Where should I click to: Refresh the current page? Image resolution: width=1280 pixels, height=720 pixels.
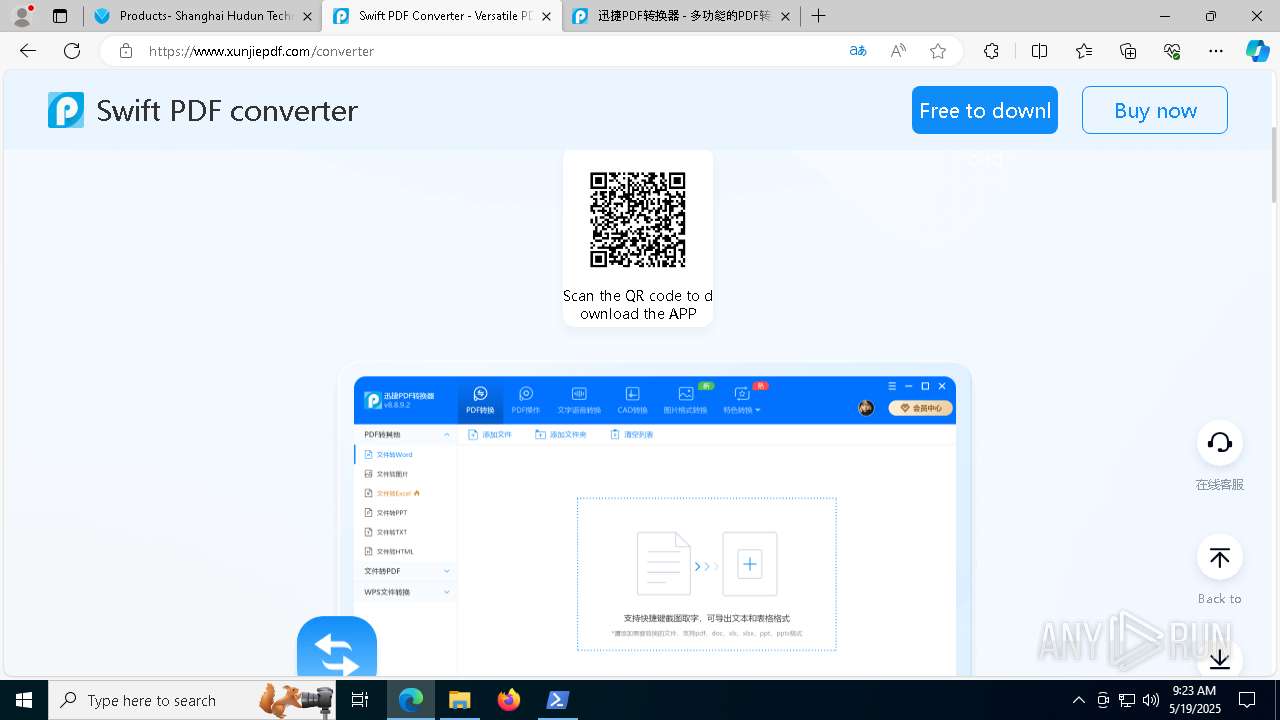[x=72, y=51]
